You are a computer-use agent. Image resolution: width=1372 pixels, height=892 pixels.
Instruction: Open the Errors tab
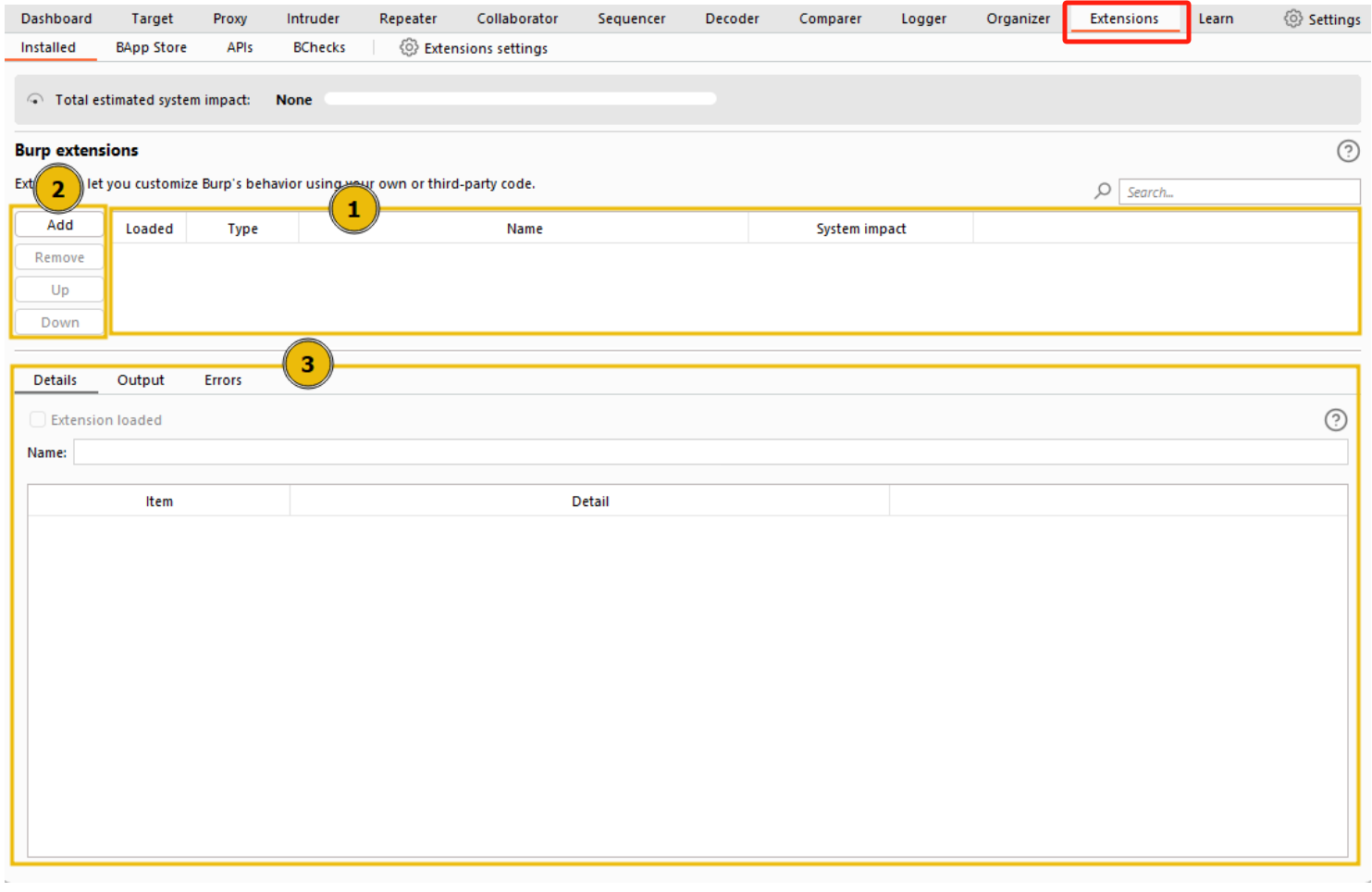(223, 380)
